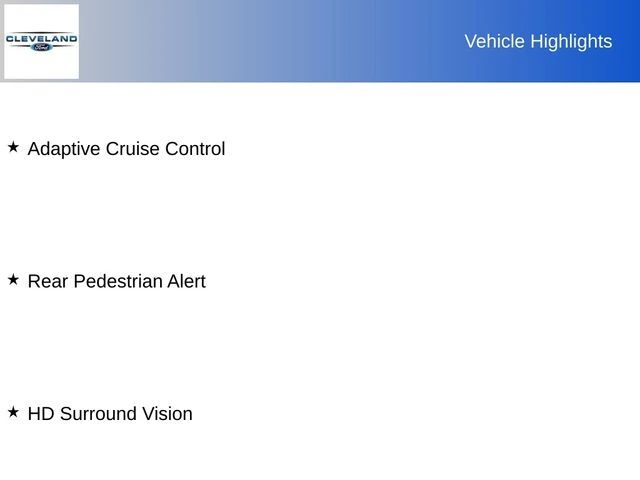Click the star before HD Surround Vision
Image resolution: width=640 pixels, height=480 pixels.
pos(13,412)
